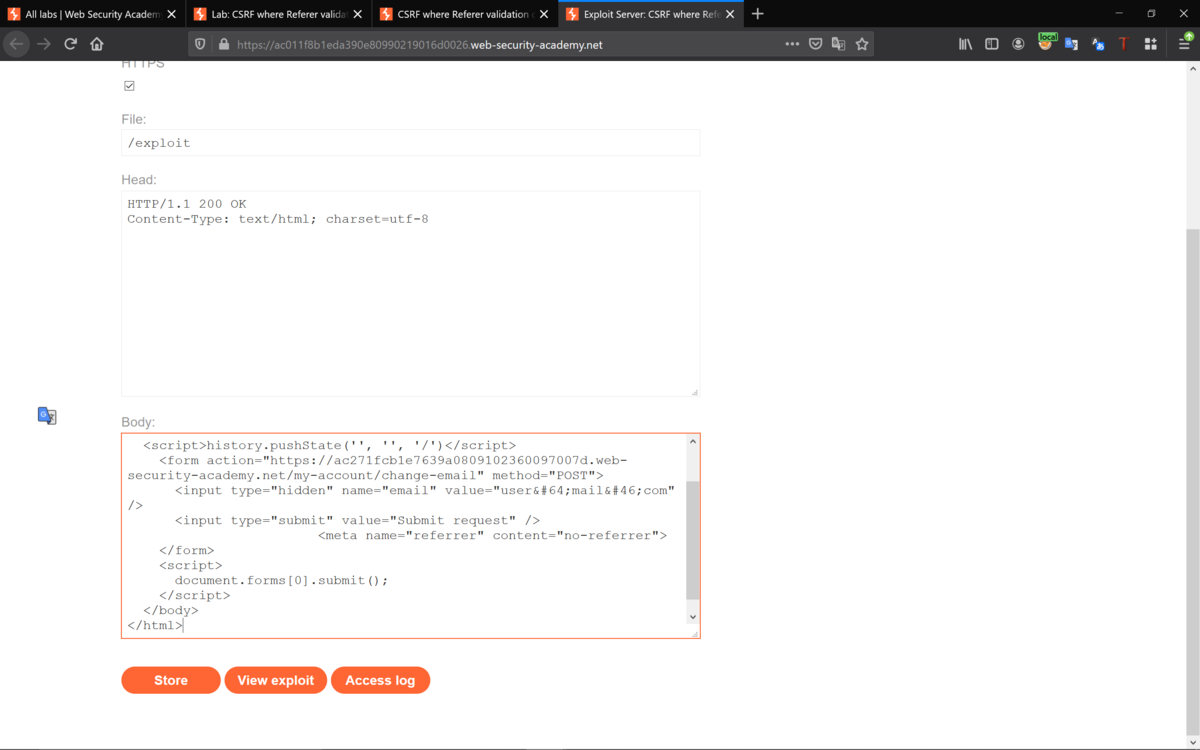The image size is (1200, 750).
Task: Open Firefox hamburger menu
Action: [1185, 42]
